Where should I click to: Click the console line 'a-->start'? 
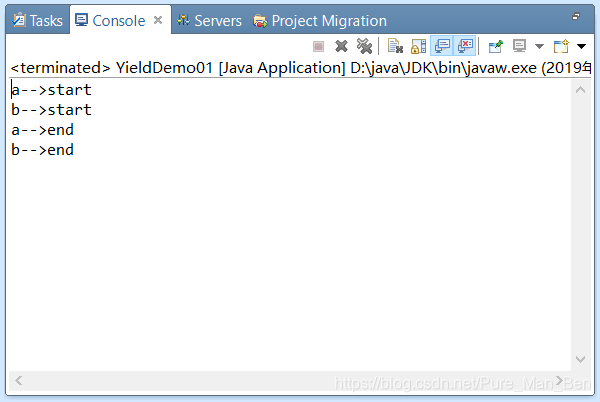[x=51, y=90]
